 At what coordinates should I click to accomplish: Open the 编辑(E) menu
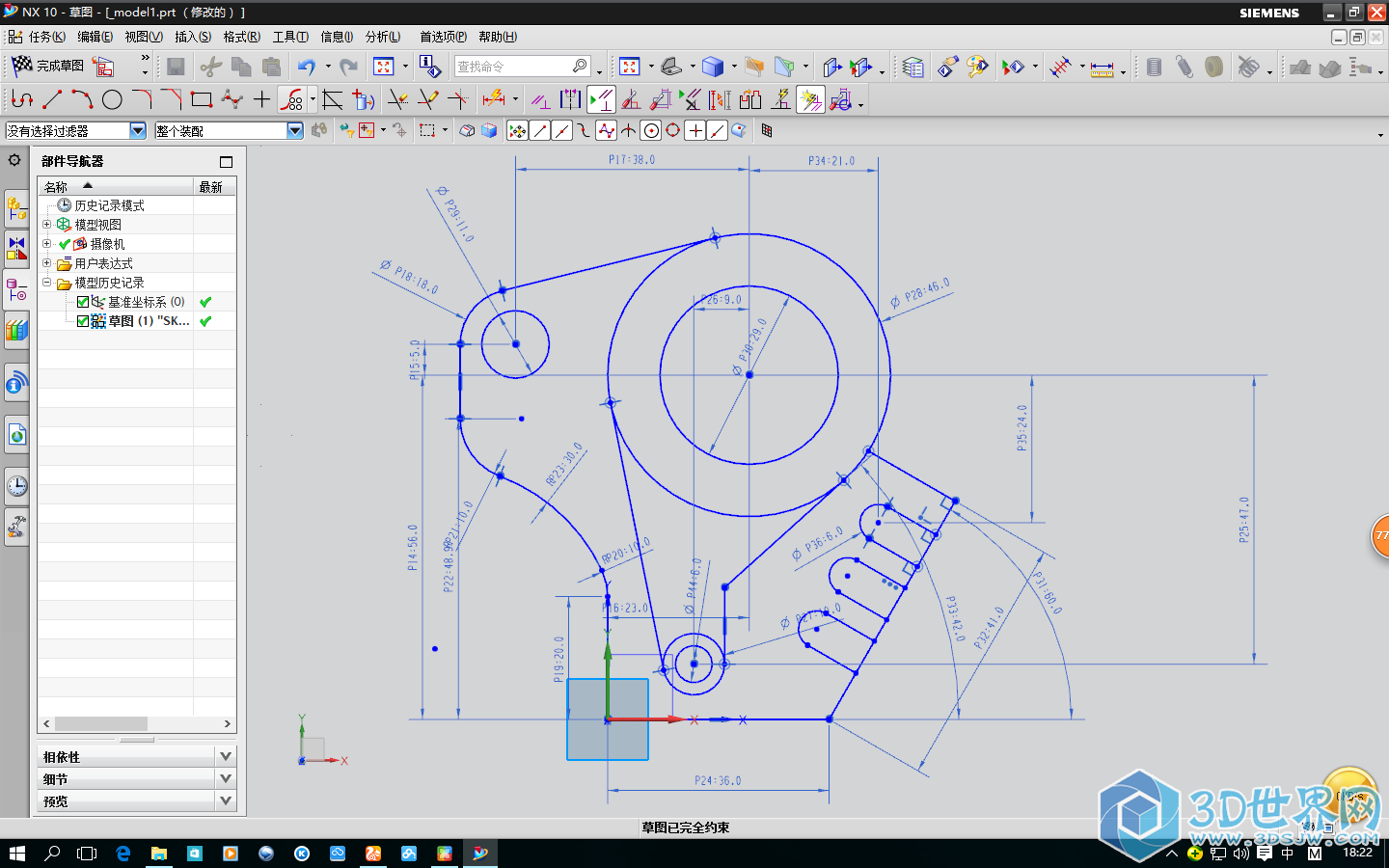click(95, 37)
